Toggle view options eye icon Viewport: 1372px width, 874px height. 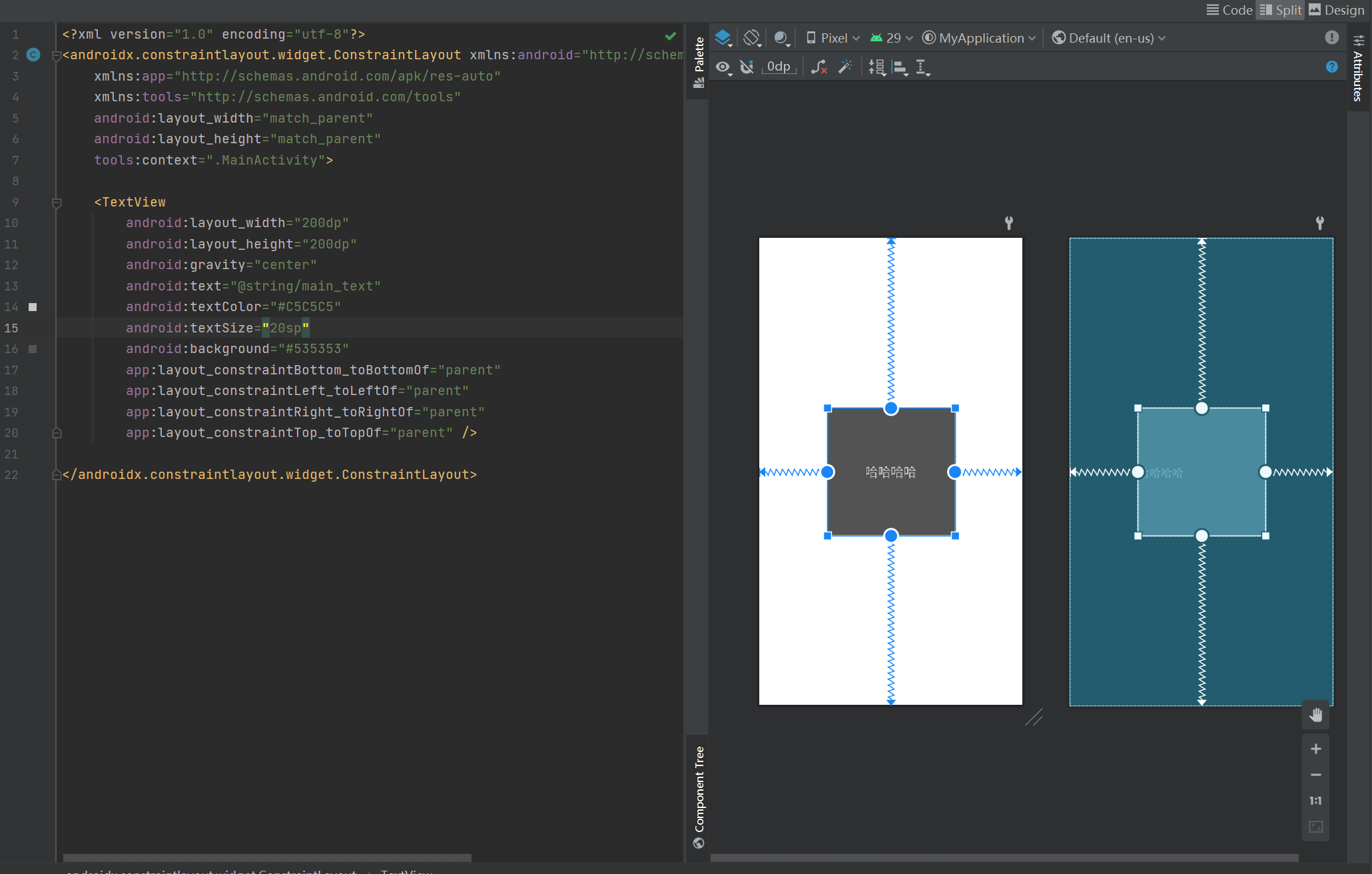coord(723,67)
